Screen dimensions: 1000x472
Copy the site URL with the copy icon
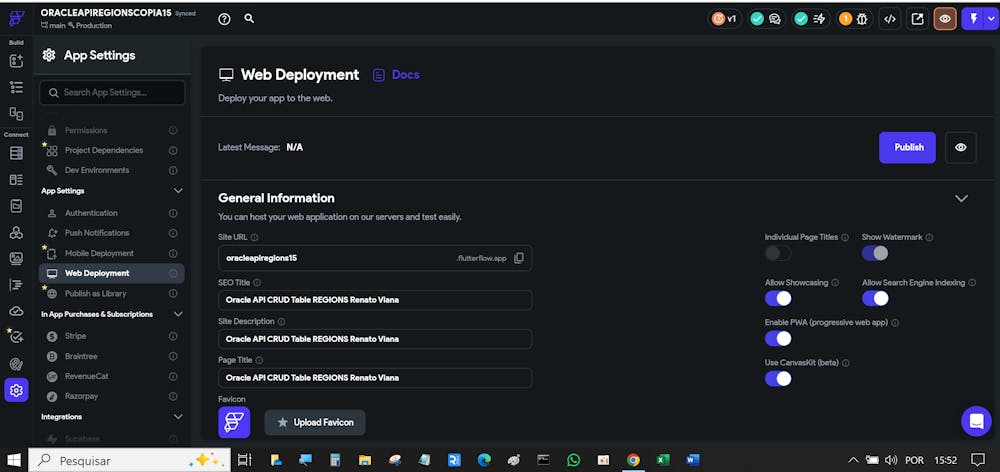pyautogui.click(x=519, y=258)
